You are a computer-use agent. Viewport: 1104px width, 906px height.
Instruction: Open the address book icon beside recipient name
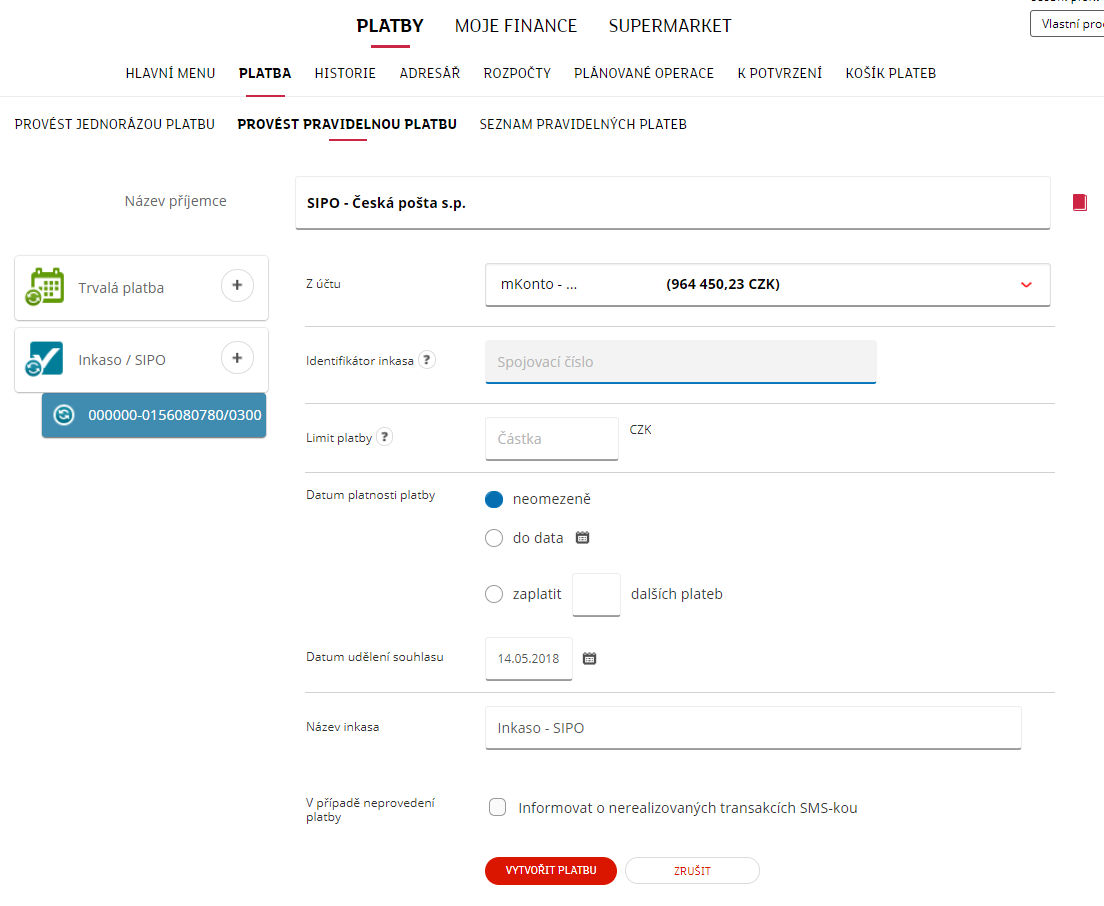click(1079, 203)
